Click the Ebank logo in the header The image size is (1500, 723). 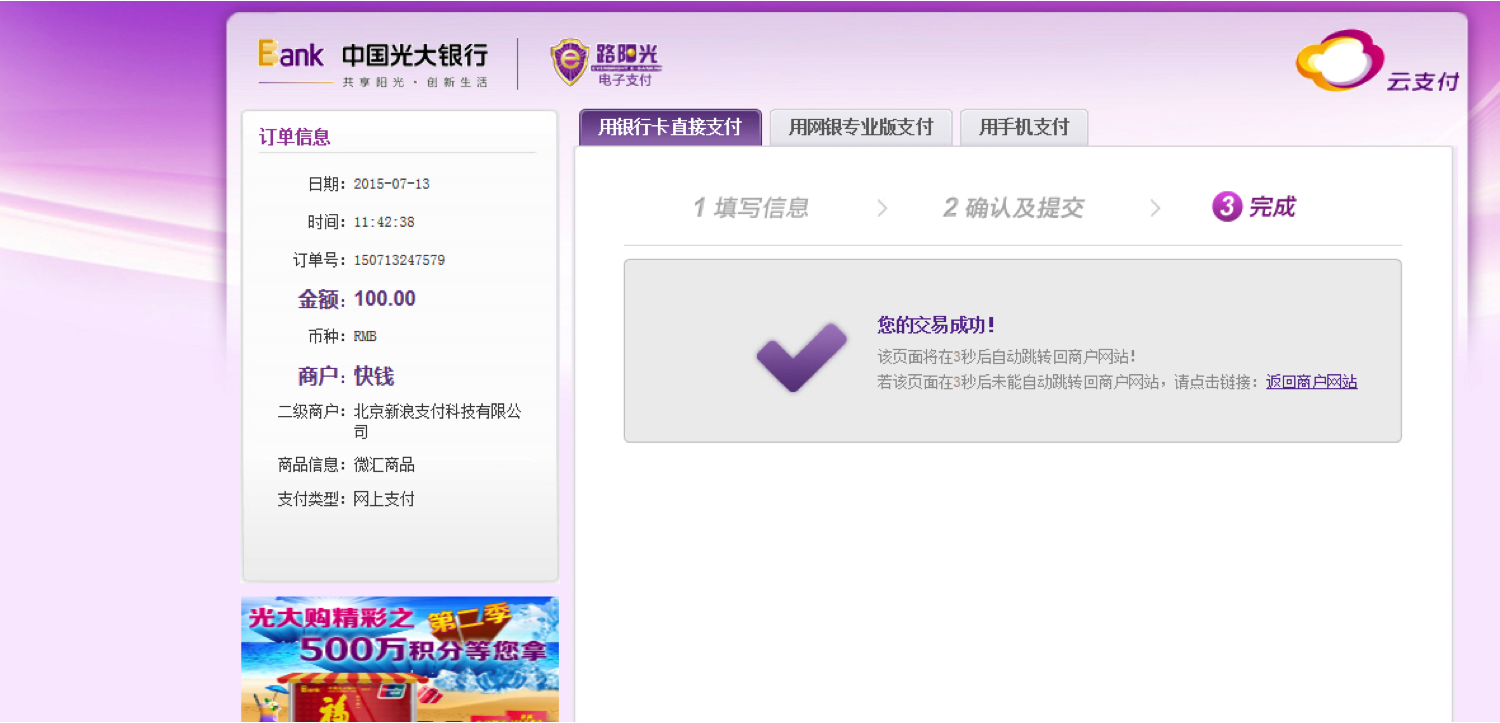point(291,54)
